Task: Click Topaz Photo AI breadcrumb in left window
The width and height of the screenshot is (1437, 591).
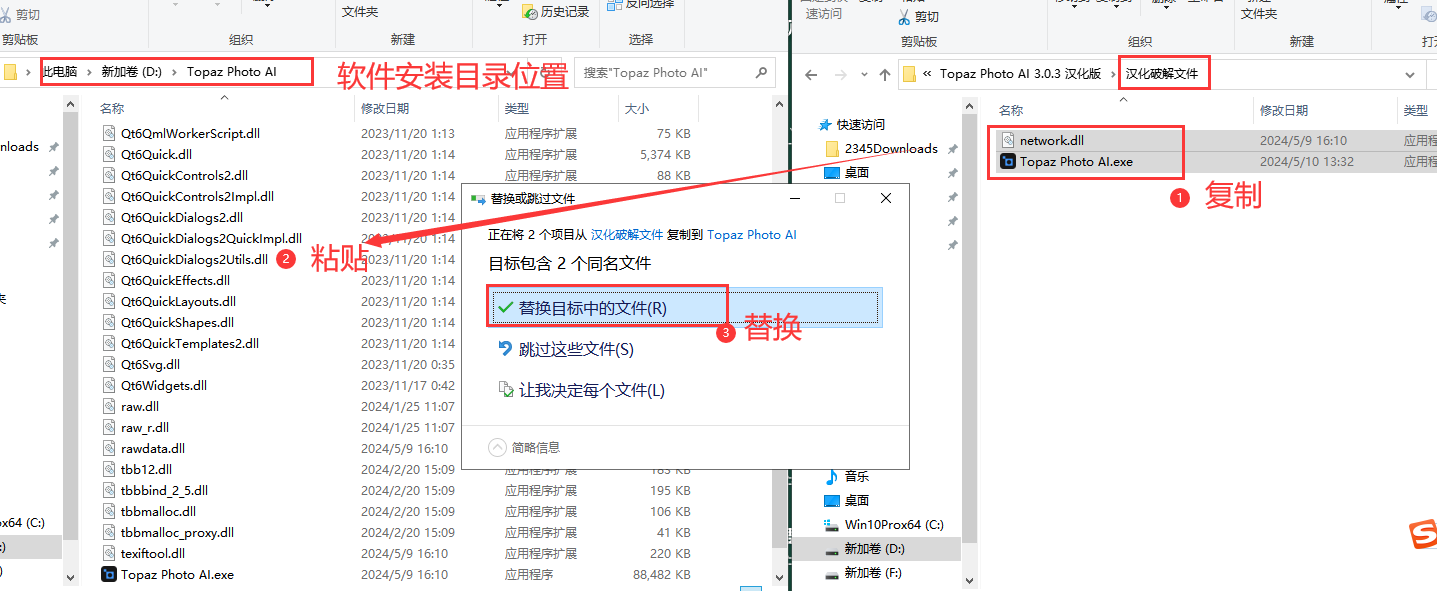Action: (232, 72)
